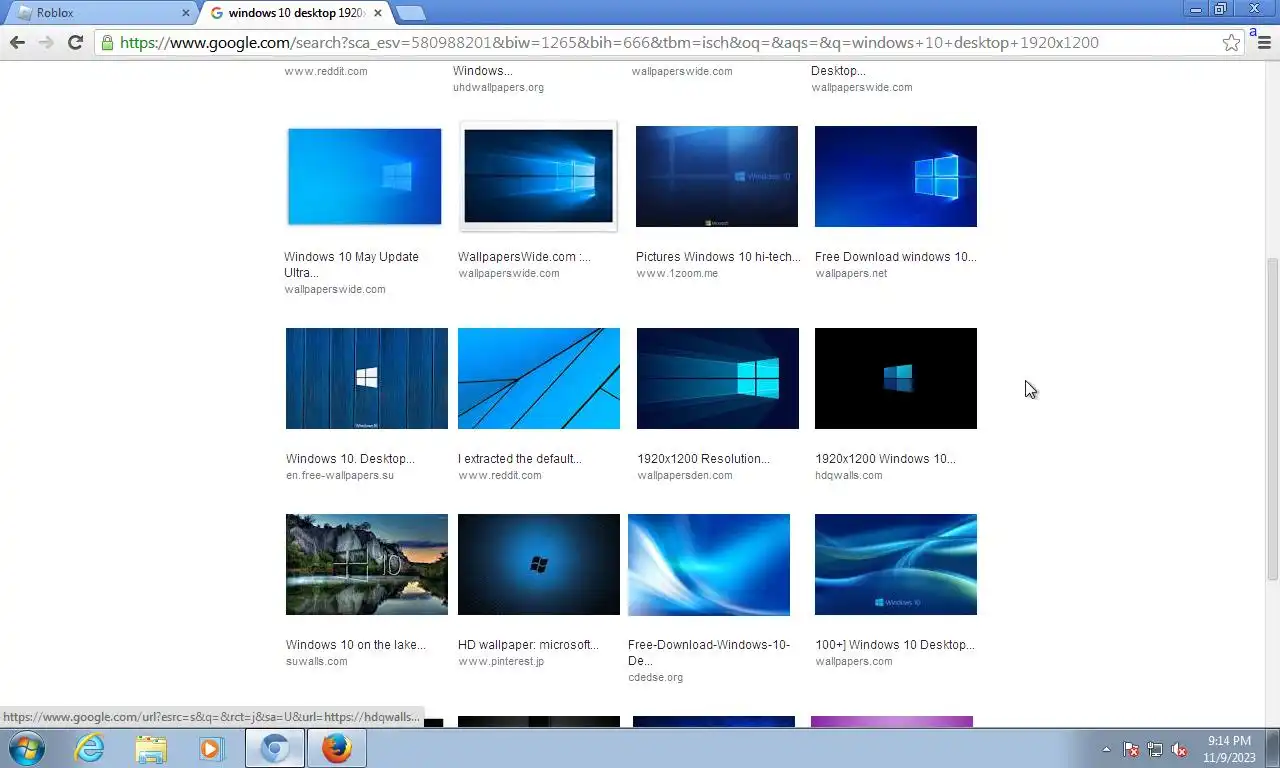The width and height of the screenshot is (1280, 768).
Task: Open the cdedse.org blue waves thumbnail
Action: tap(709, 564)
